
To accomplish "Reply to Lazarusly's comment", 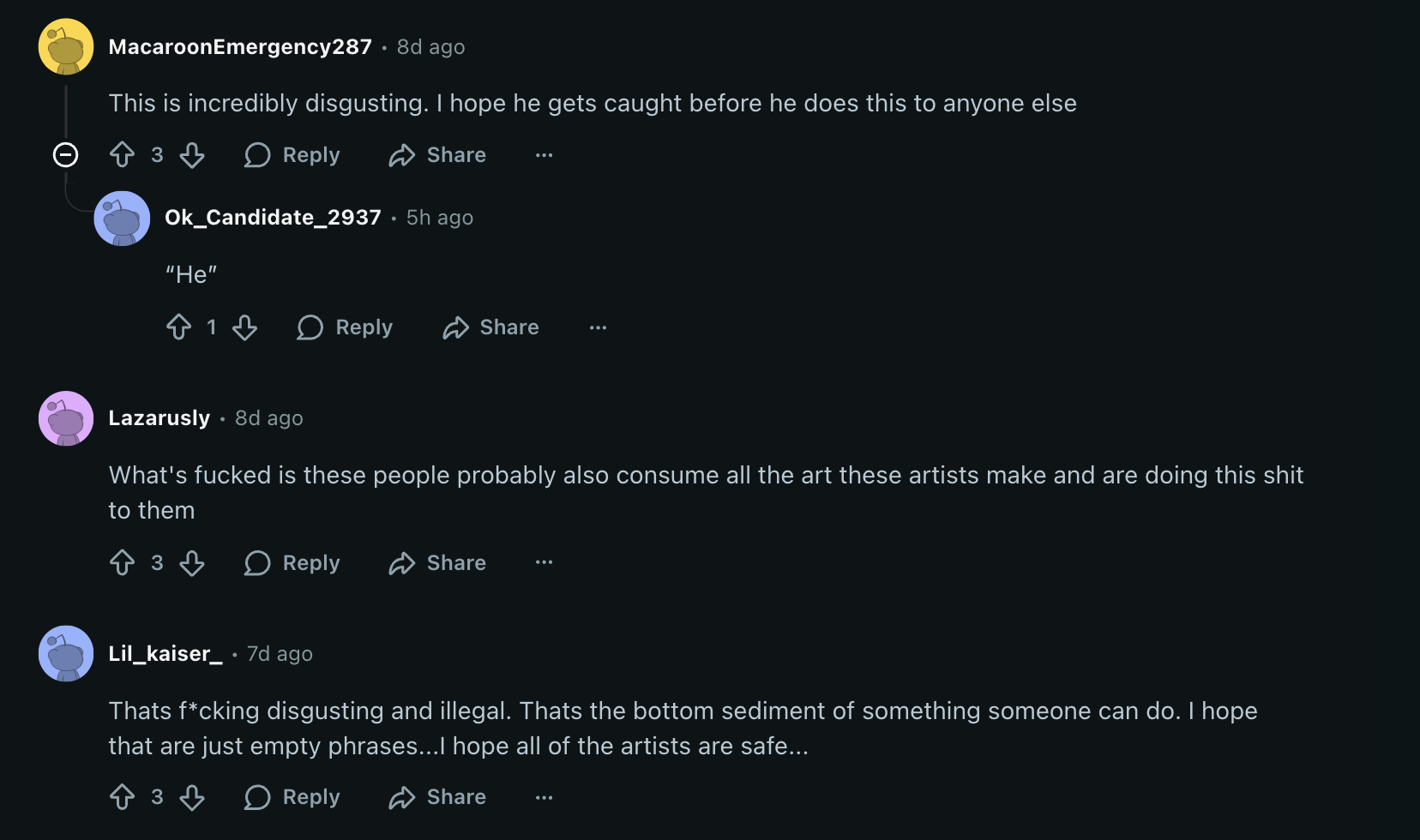I will [292, 563].
